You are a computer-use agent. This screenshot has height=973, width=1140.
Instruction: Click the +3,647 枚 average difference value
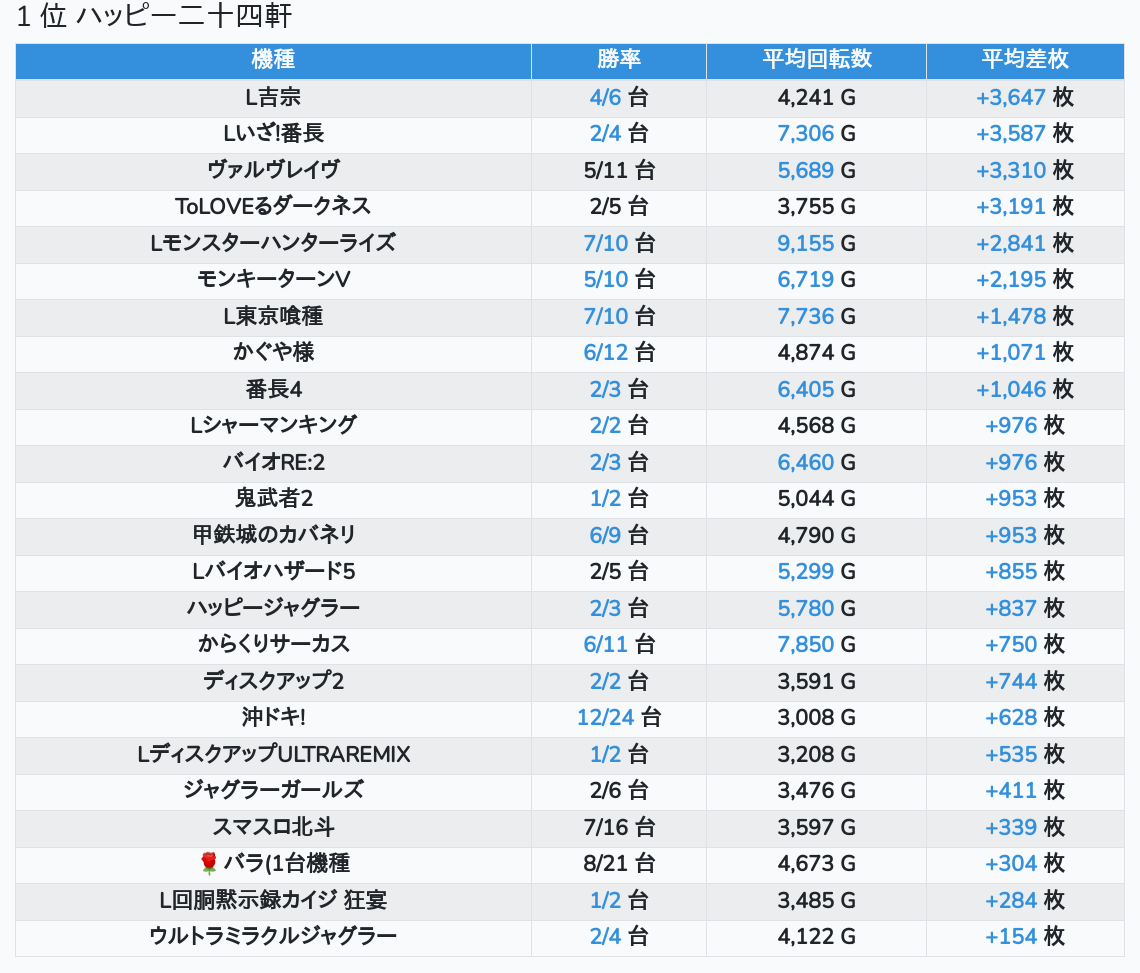[1024, 97]
